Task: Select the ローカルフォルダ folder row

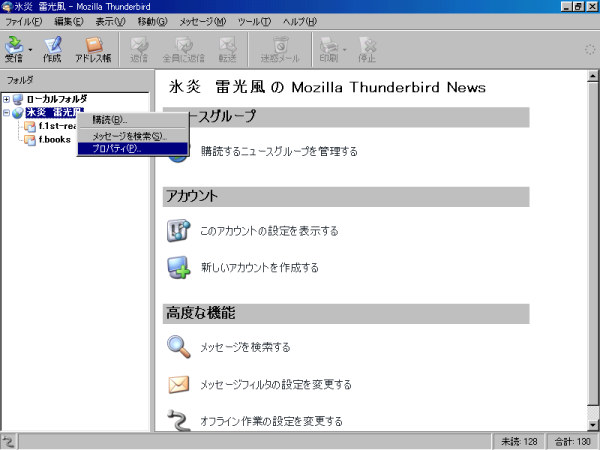Action: tap(57, 99)
